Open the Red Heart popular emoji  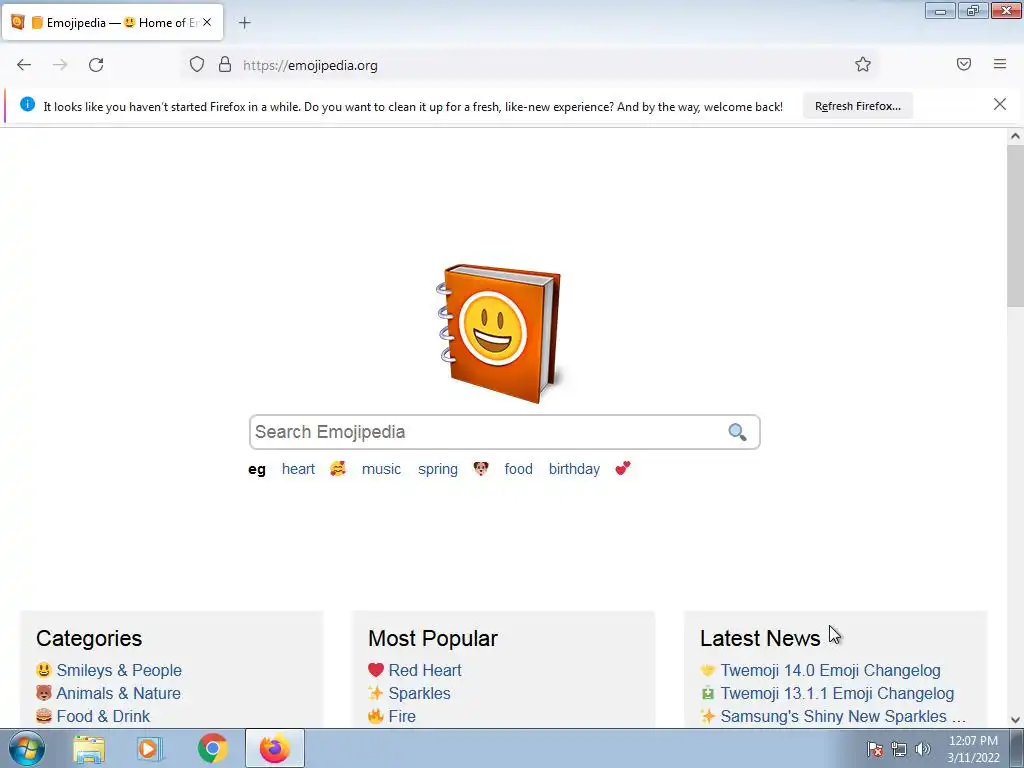pos(425,670)
